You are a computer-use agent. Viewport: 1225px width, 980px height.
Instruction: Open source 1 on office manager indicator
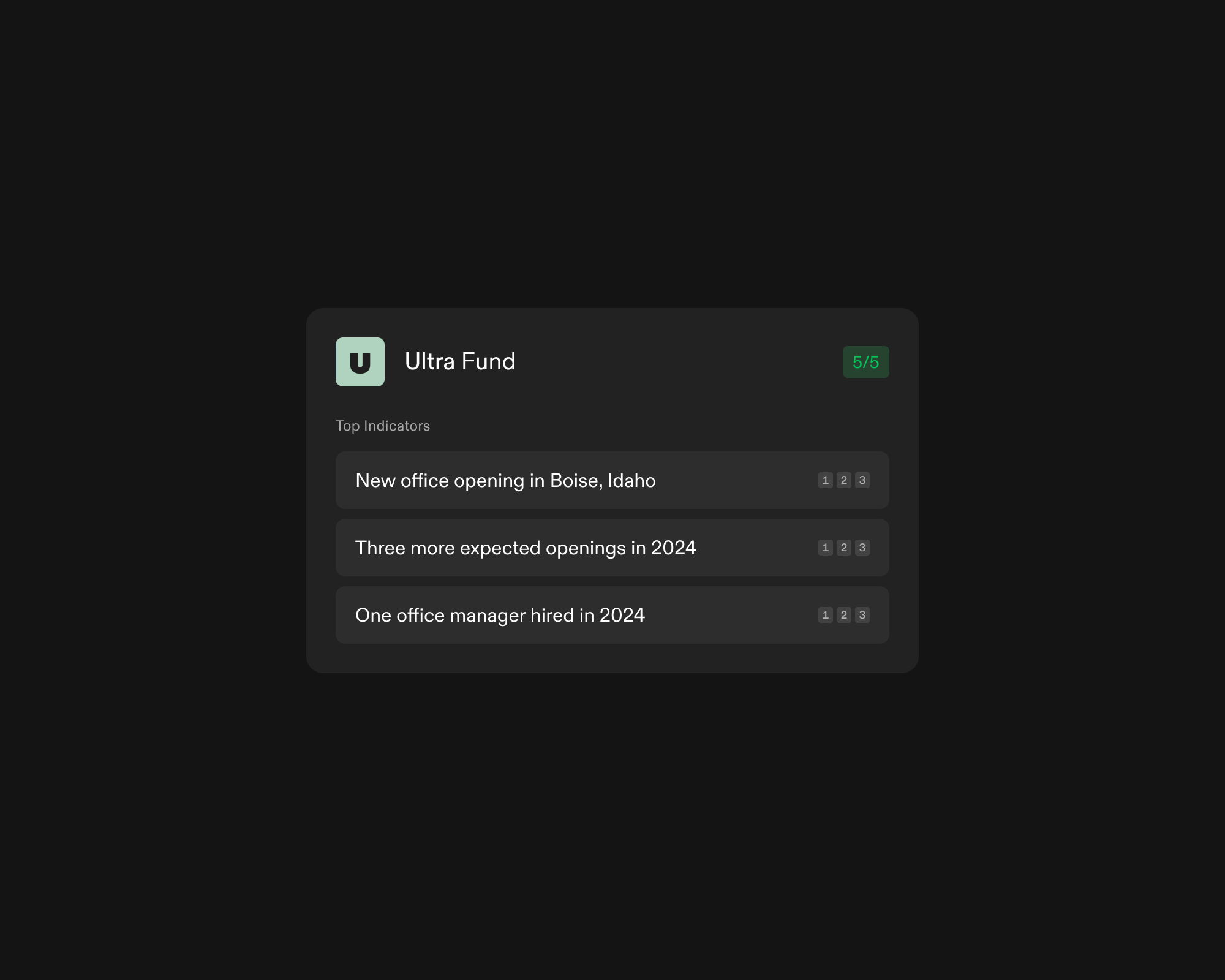click(825, 615)
